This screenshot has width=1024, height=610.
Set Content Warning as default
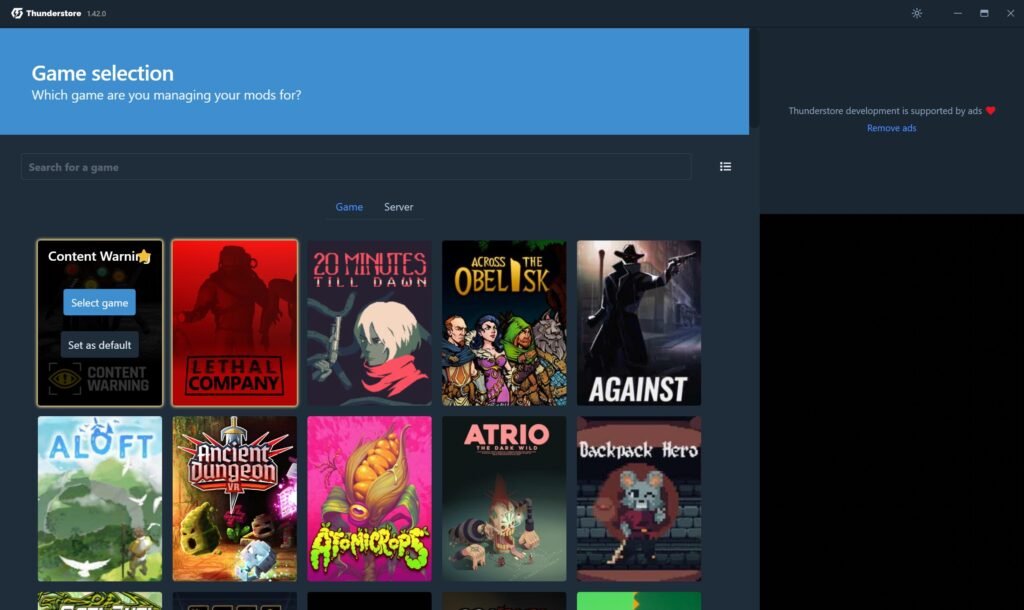click(x=99, y=345)
